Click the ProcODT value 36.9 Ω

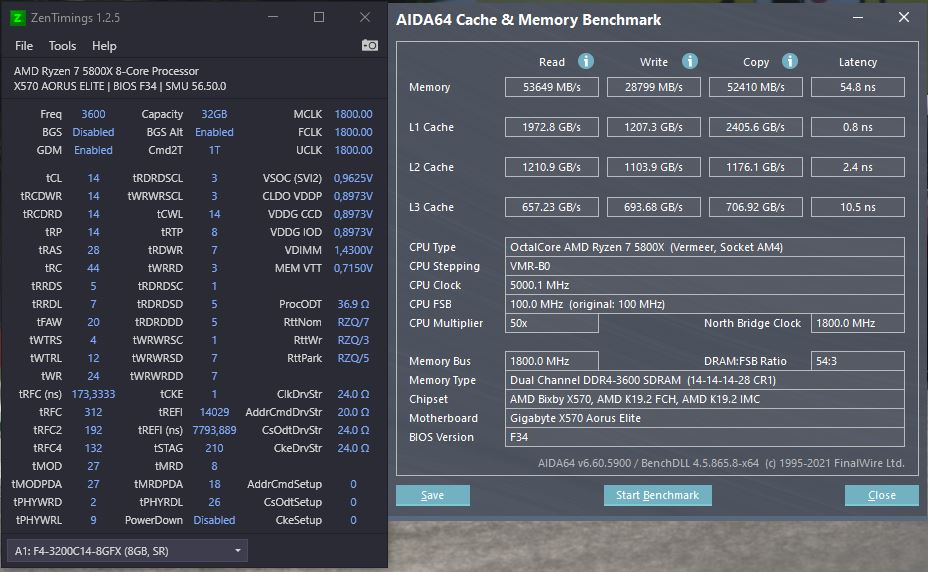(x=353, y=304)
